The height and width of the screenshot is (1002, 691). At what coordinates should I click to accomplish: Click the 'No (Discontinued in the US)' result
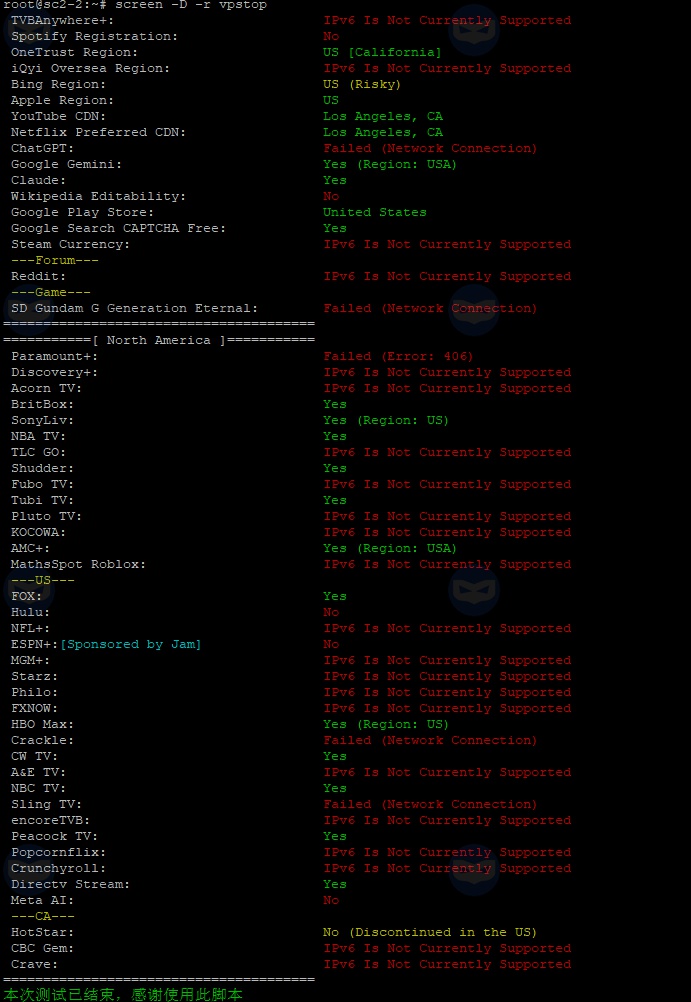click(429, 932)
